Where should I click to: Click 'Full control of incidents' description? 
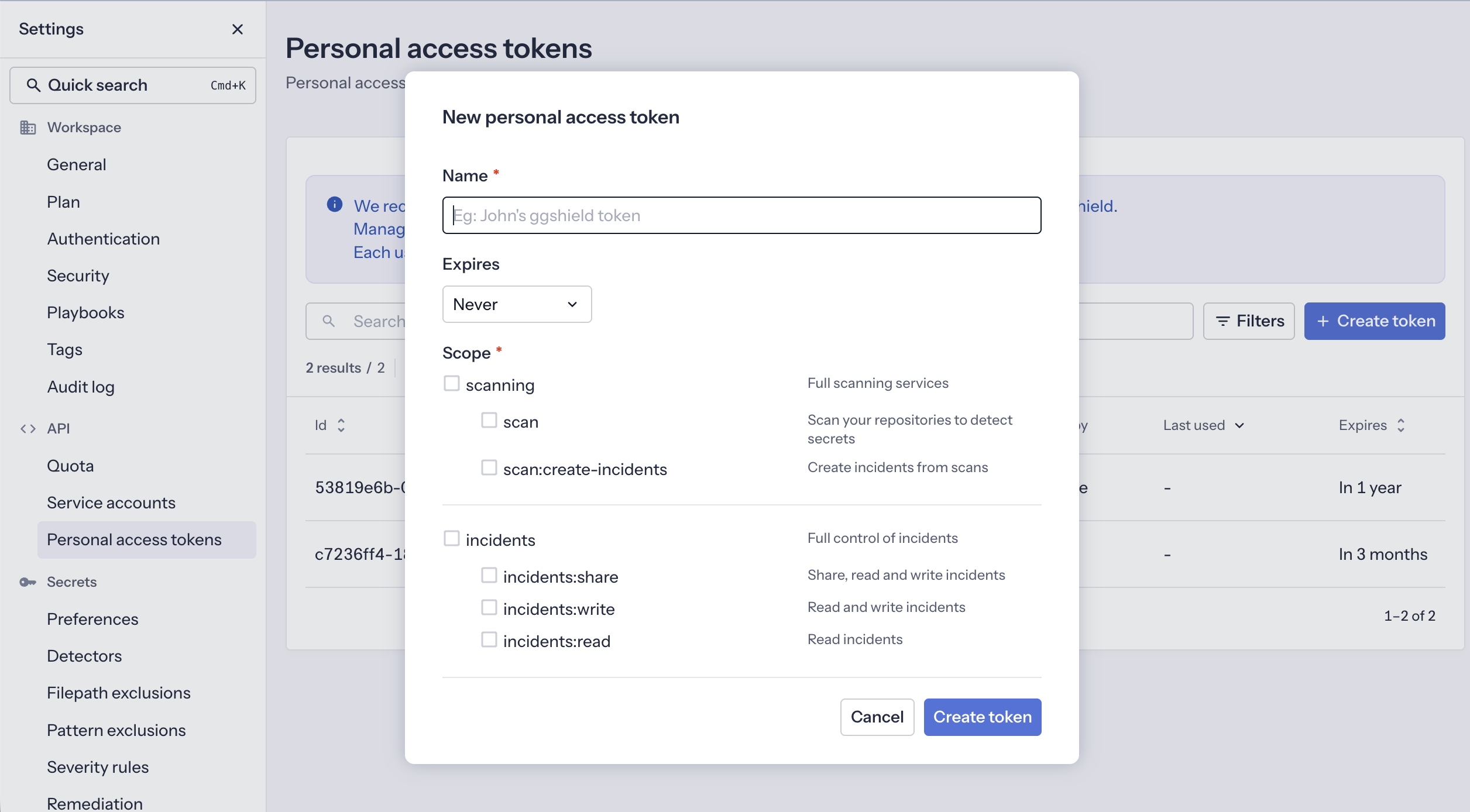[883, 539]
